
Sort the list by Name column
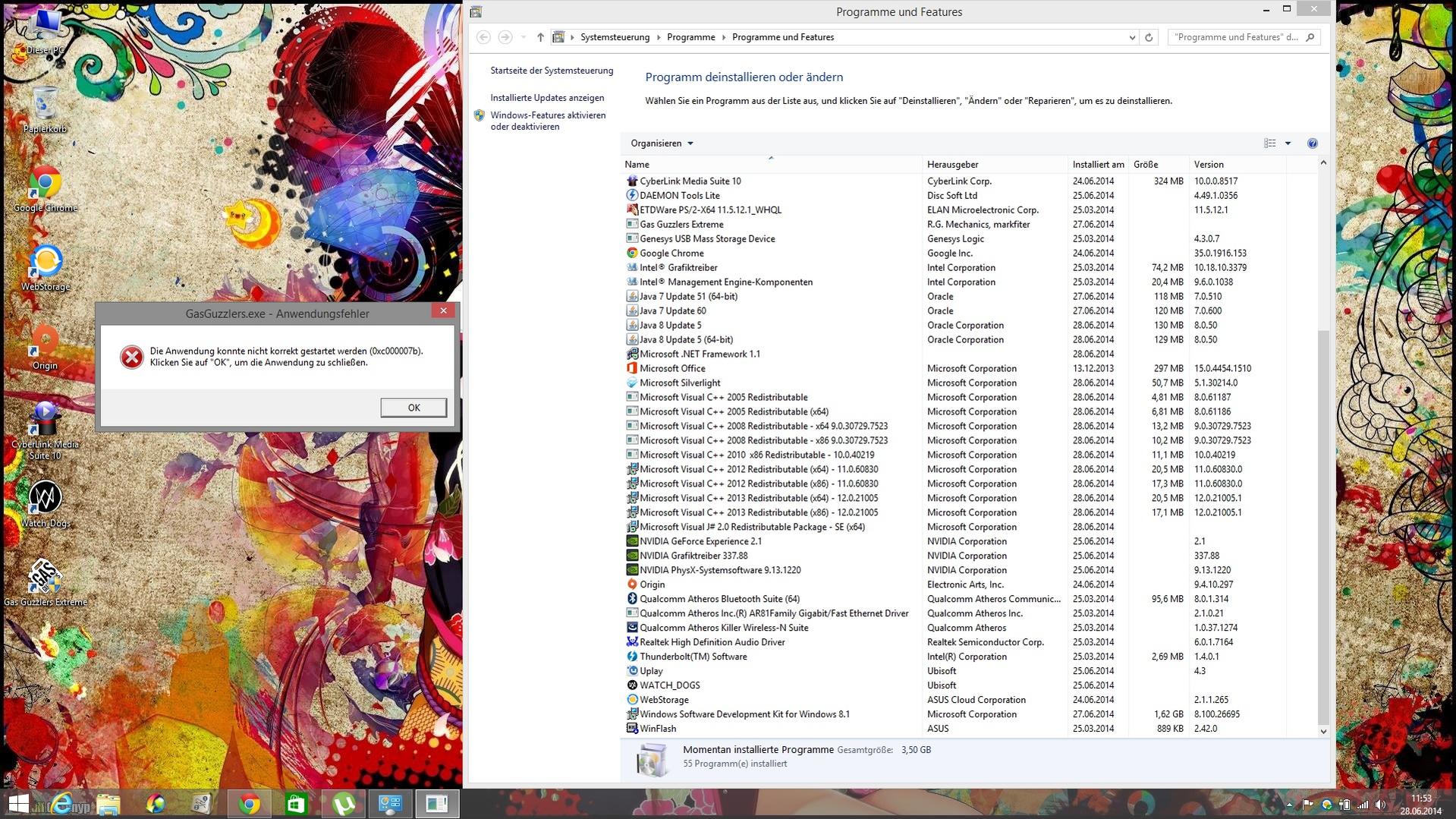[771, 165]
